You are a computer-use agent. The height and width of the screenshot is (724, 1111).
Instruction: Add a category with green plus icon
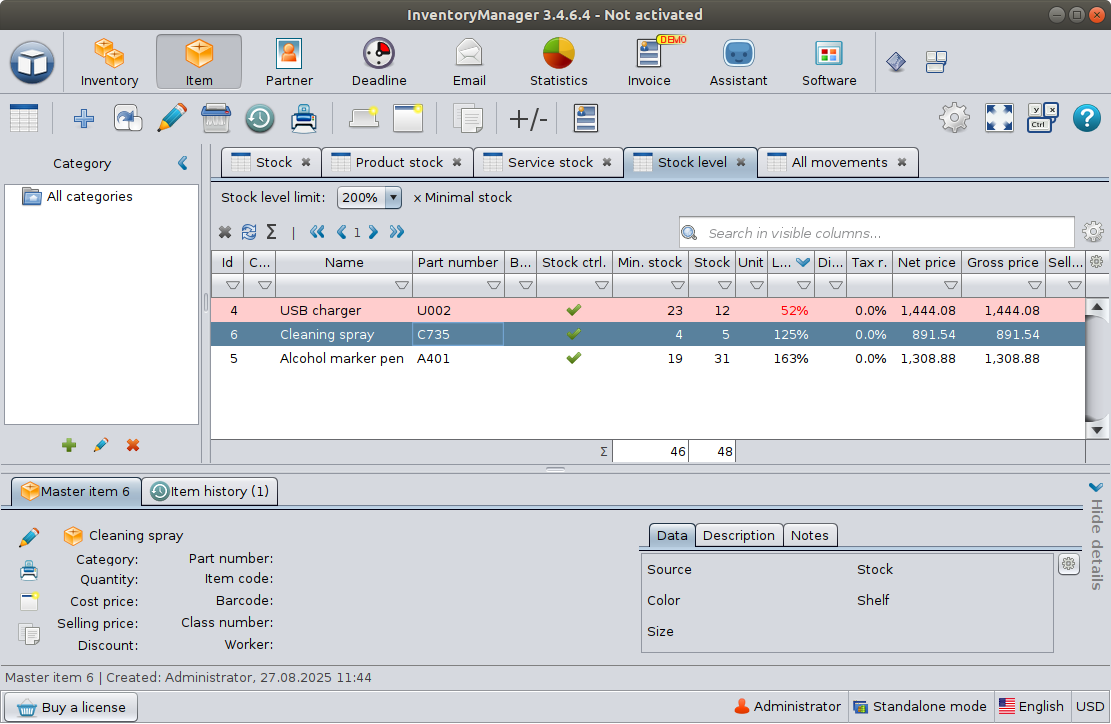point(69,445)
